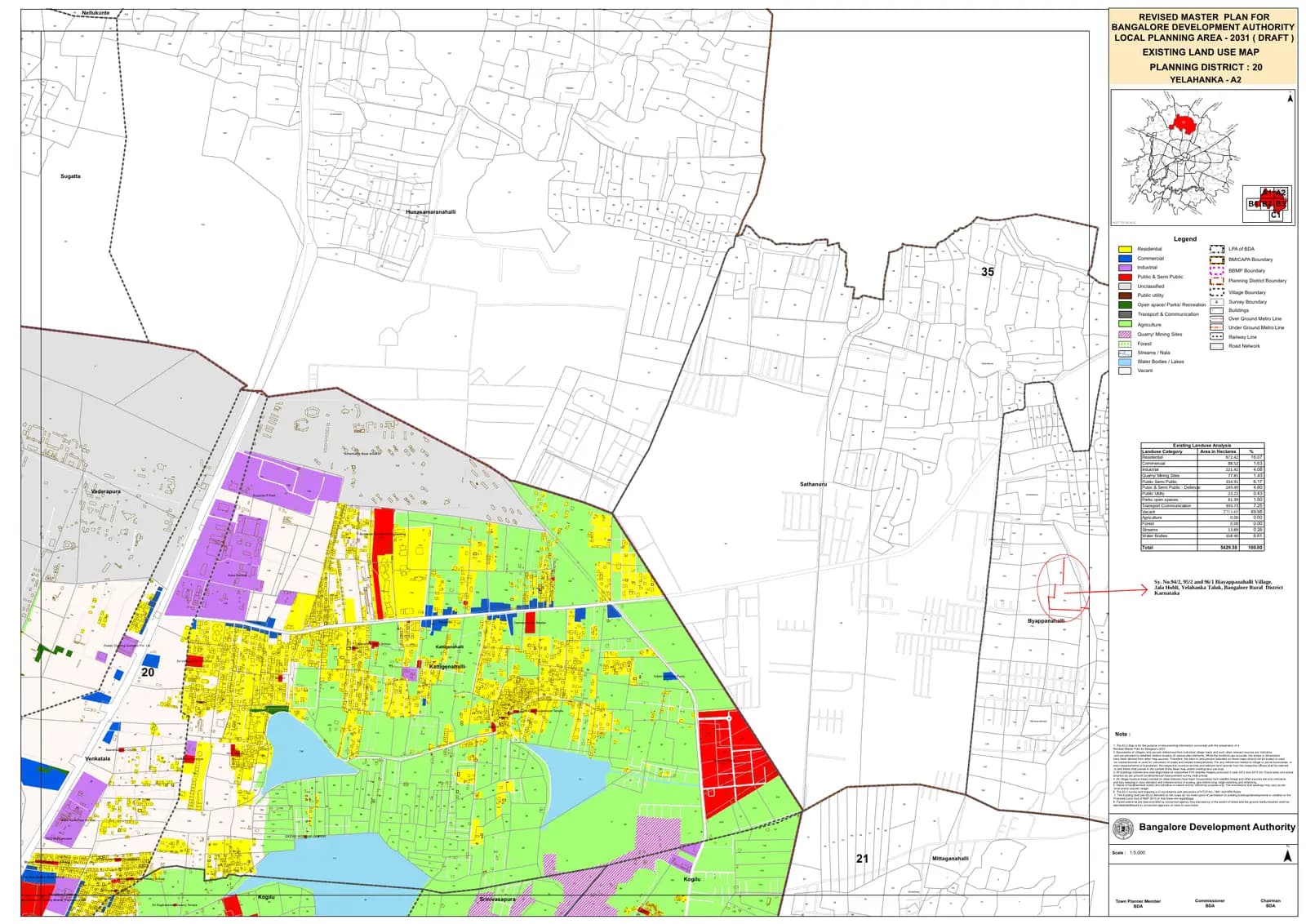
Task: Click the north arrow beside the scale
Action: [x=1288, y=855]
